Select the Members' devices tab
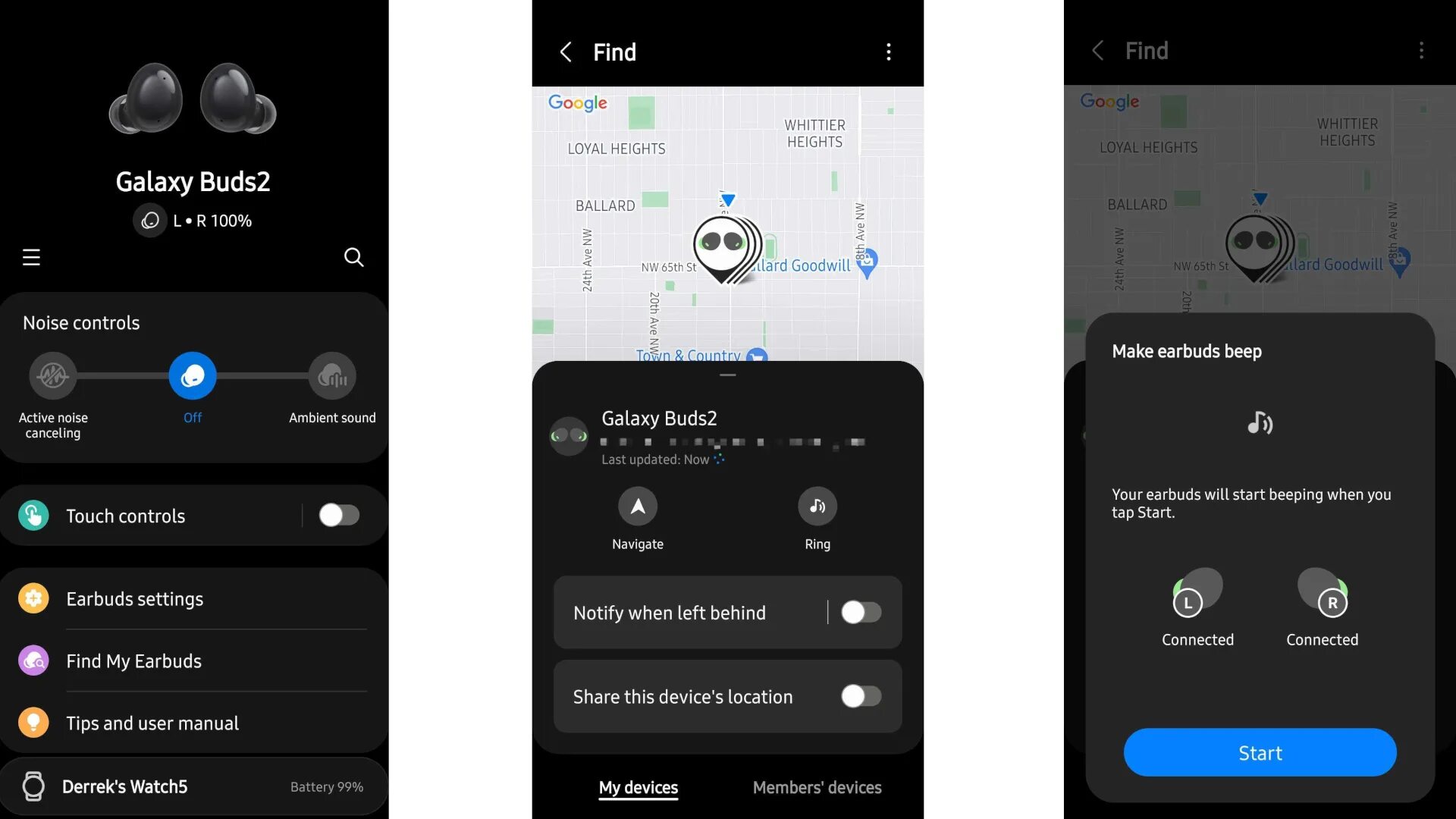The image size is (1456, 819). pos(817,787)
